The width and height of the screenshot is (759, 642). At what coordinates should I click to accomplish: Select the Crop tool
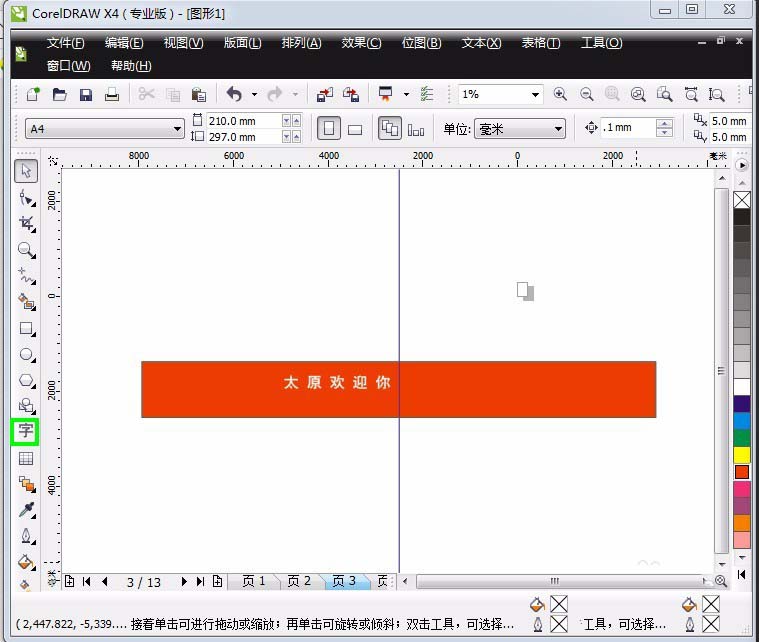point(26,224)
